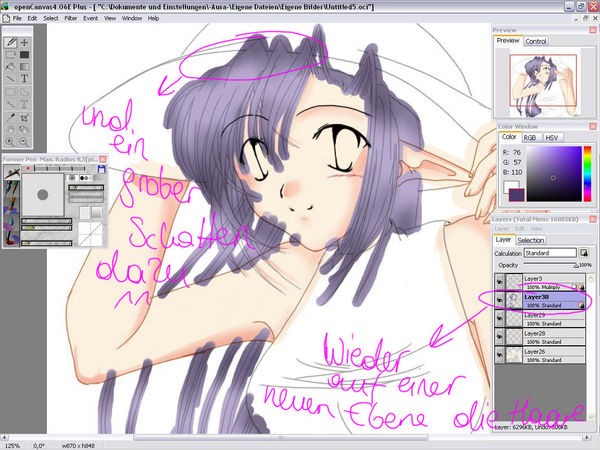Viewport: 600px width, 450px height.
Task: Hide Layer3 using its eye icon
Action: (501, 282)
